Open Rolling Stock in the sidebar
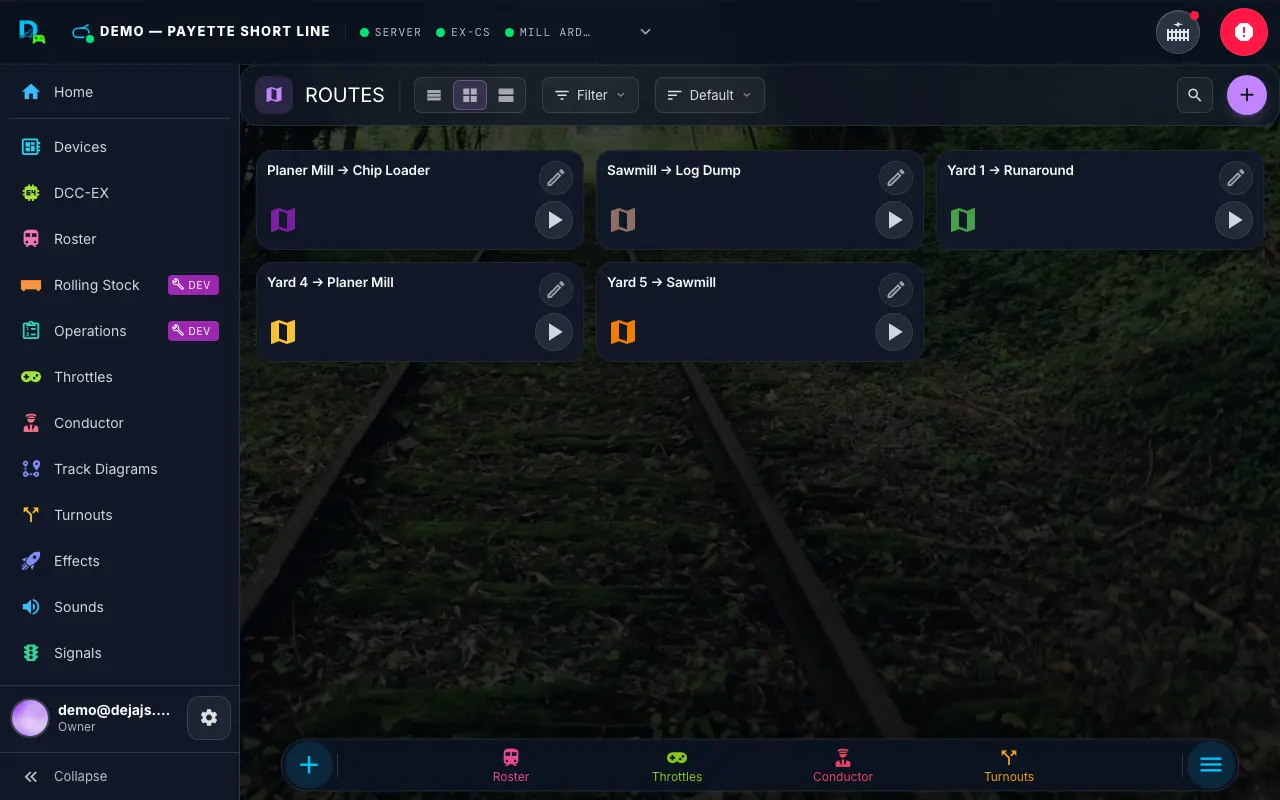1280x800 pixels. (119, 285)
